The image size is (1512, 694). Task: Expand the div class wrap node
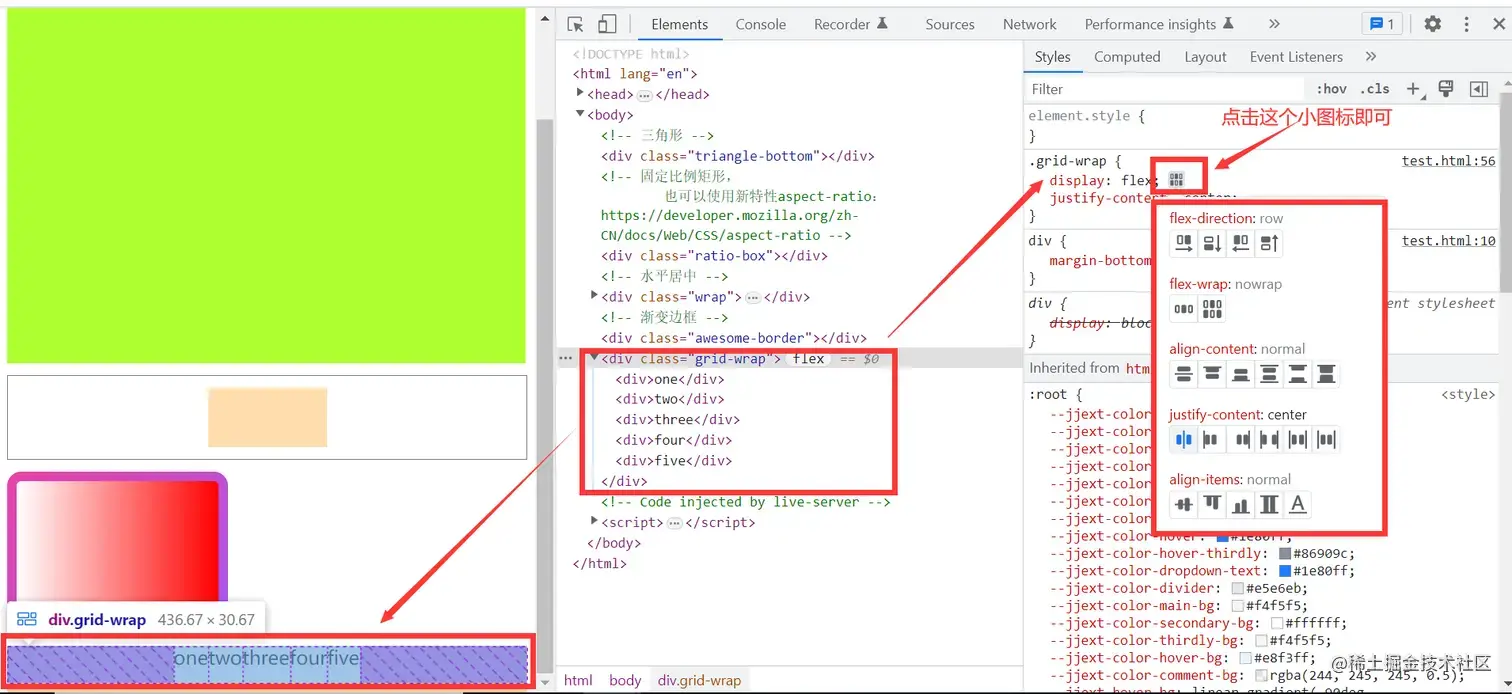point(594,296)
